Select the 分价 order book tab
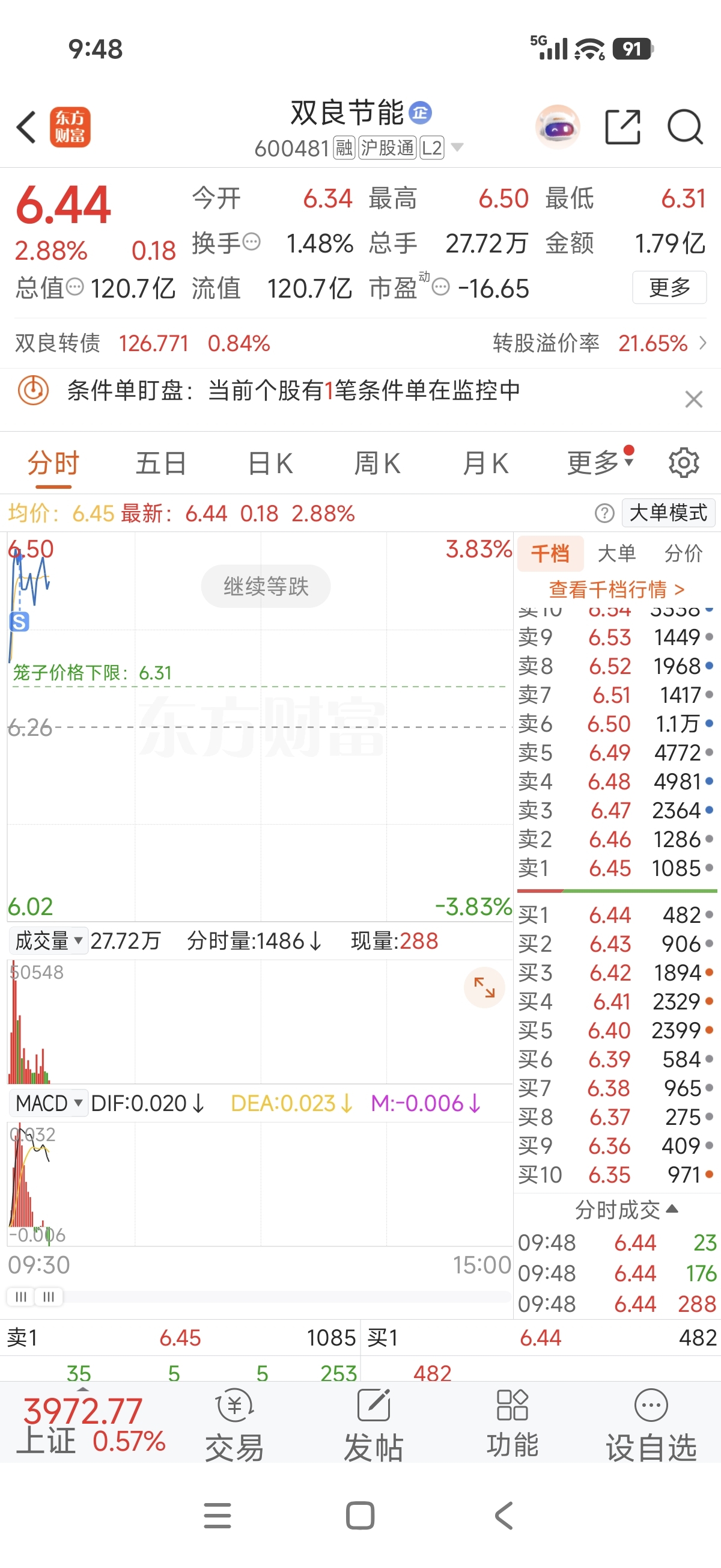The image size is (721, 1568). pyautogui.click(x=683, y=553)
